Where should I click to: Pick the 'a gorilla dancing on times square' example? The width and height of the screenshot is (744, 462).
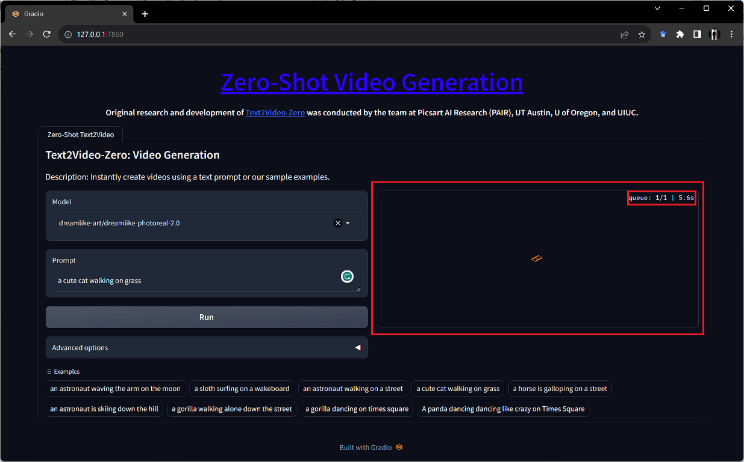[x=357, y=408]
